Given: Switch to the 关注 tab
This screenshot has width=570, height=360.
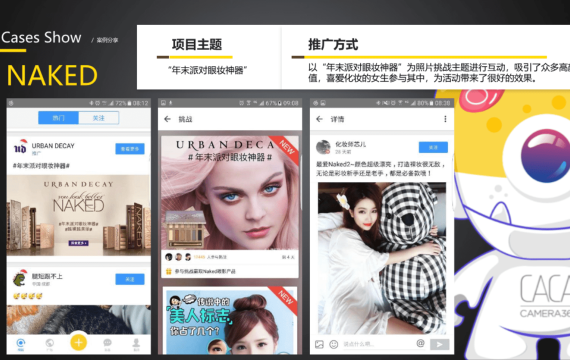Looking at the screenshot, I should (99, 118).
